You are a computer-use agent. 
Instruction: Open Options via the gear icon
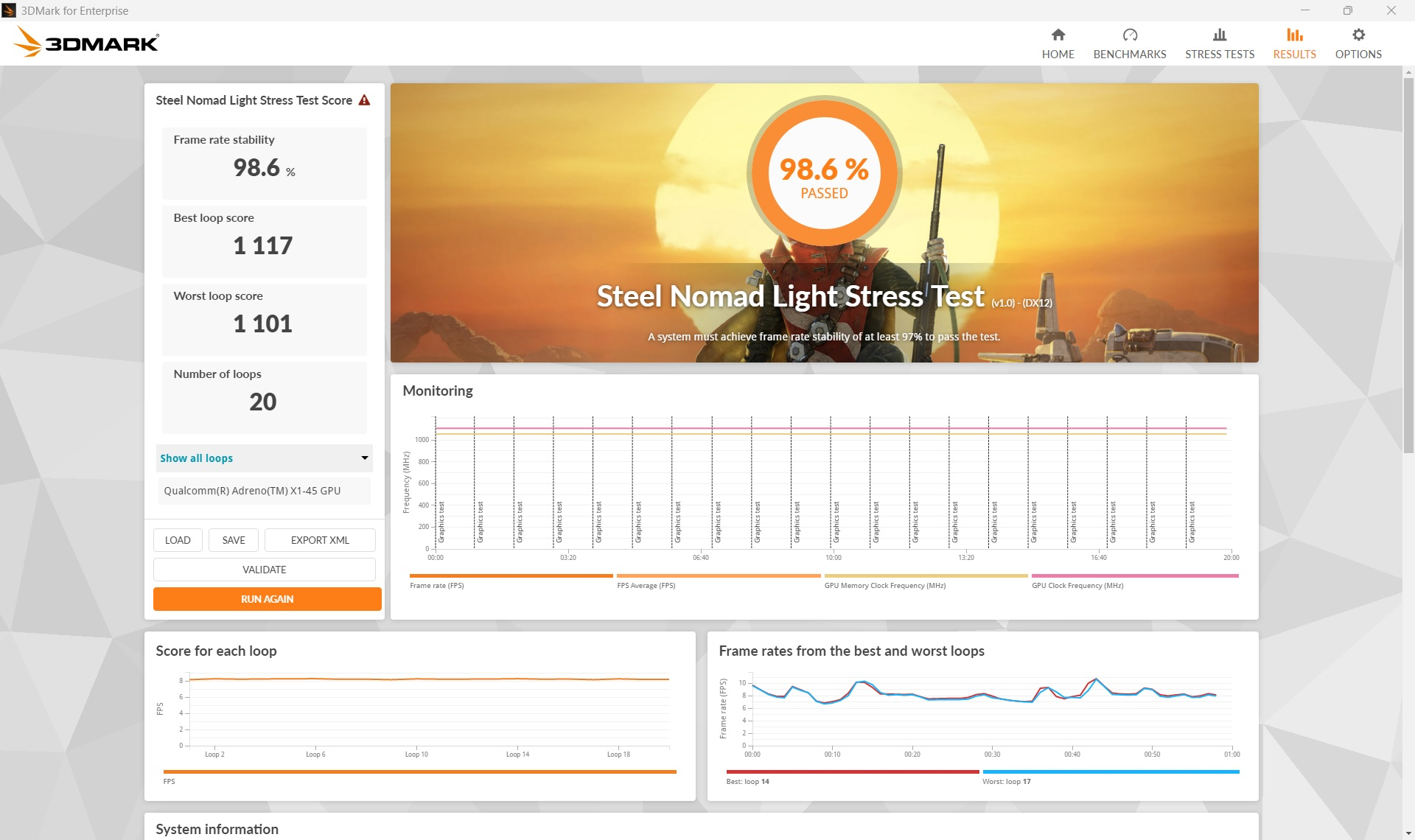coord(1358,35)
